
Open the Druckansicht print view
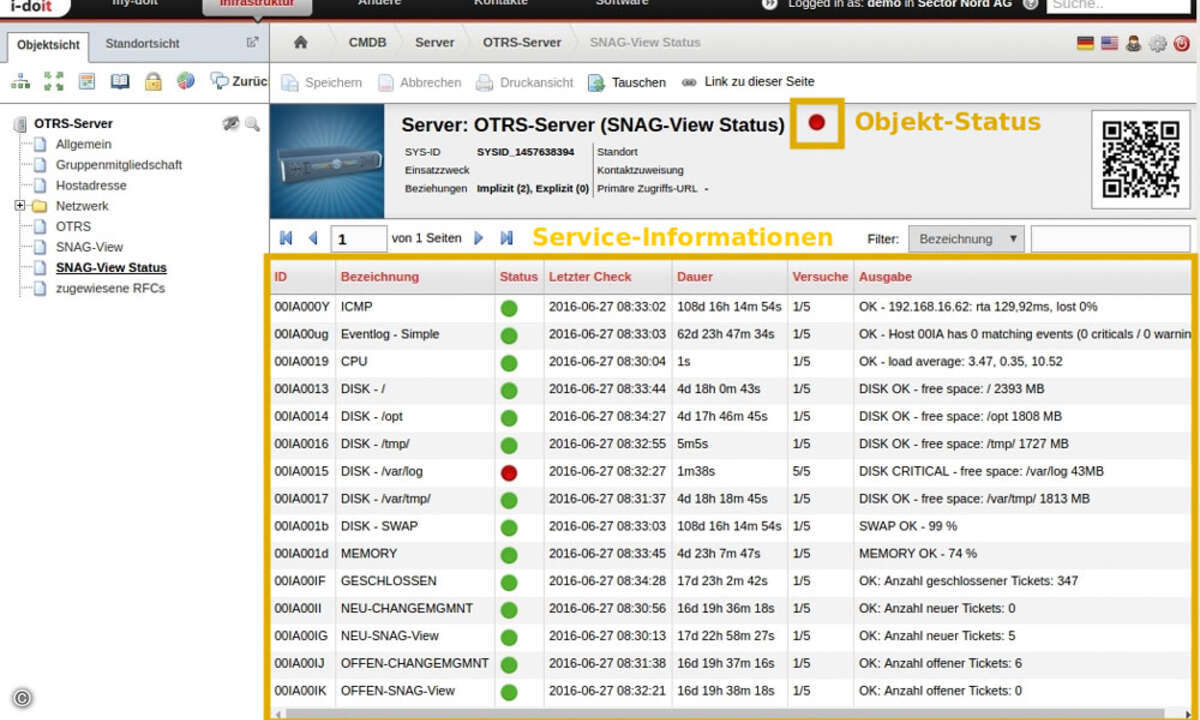tap(524, 82)
